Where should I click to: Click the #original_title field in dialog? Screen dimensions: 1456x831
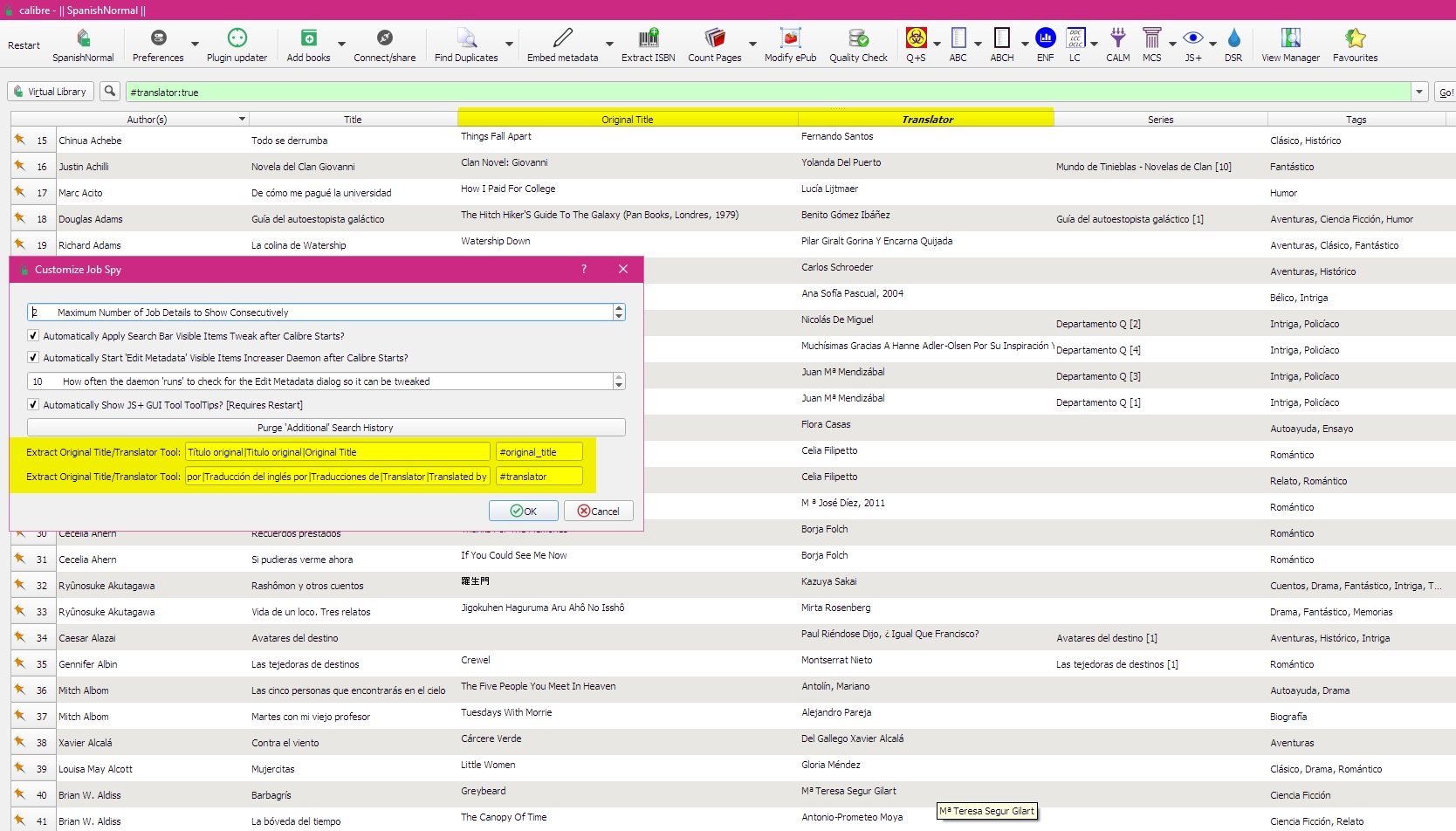click(x=539, y=452)
